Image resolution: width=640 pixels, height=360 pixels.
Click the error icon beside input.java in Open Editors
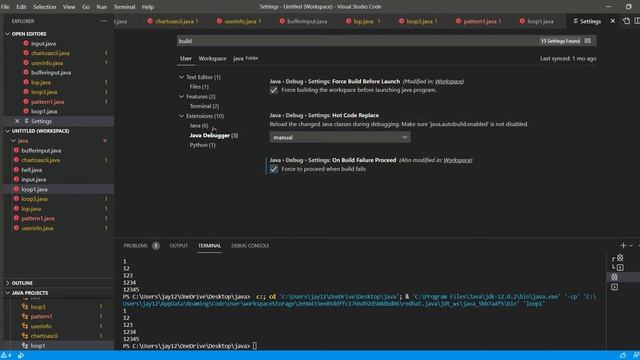[x=26, y=43]
